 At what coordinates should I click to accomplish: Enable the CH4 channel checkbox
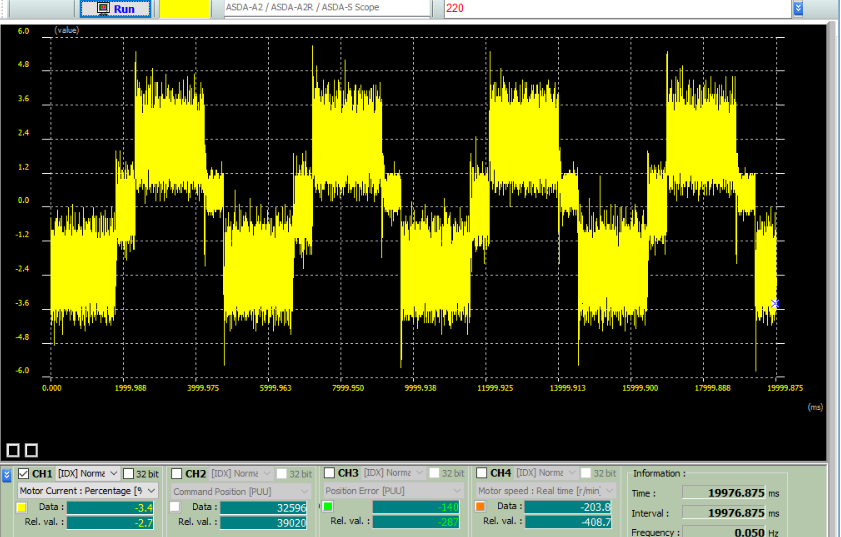pyautogui.click(x=481, y=473)
